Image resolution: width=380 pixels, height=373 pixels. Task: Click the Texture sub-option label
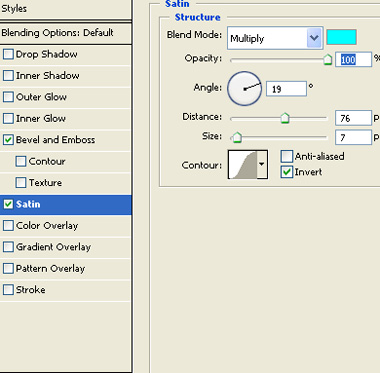click(45, 183)
